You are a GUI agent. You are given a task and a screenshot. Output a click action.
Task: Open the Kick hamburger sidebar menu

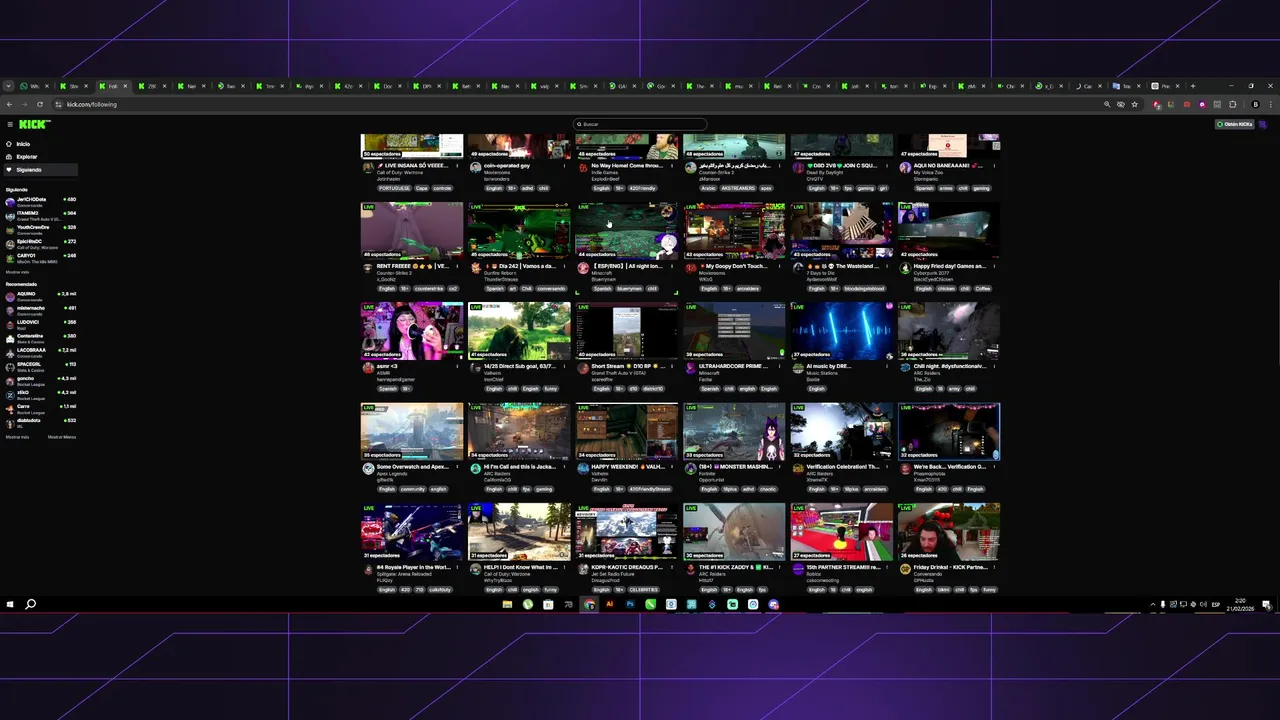click(x=9, y=124)
